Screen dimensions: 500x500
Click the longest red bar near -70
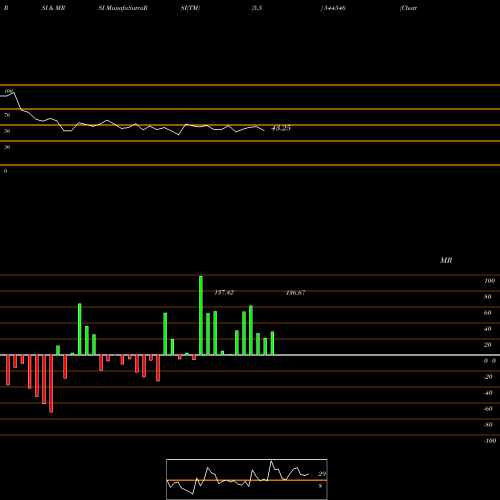click(x=51, y=384)
